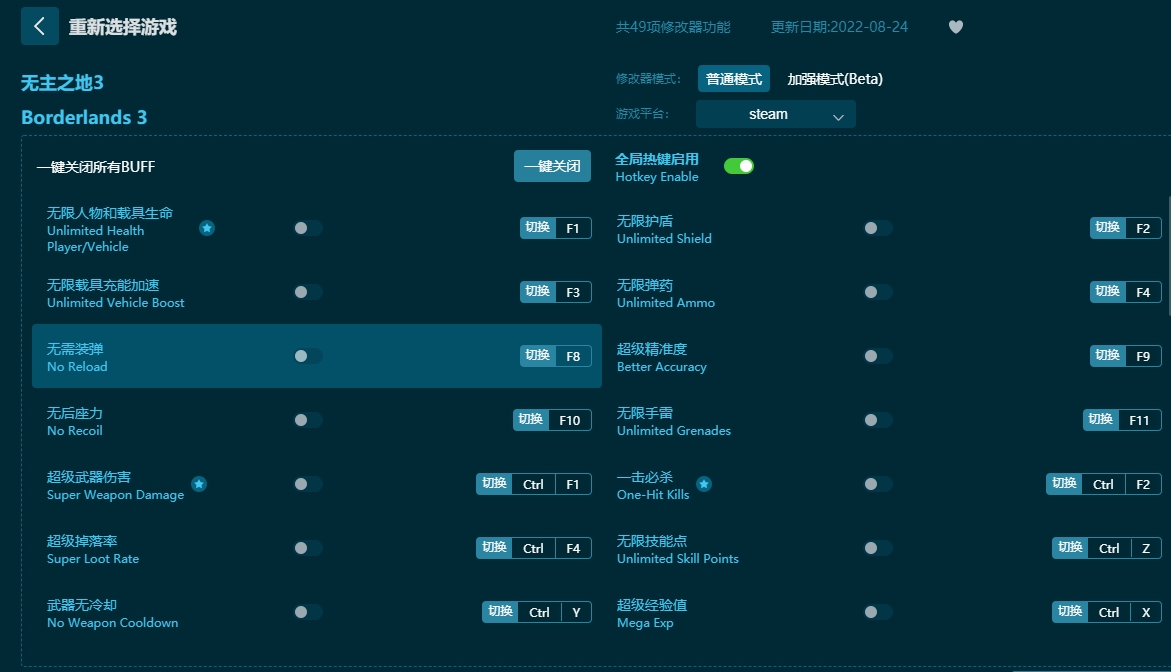This screenshot has width=1171, height=672.
Task: Click star icon beside One-Hit Kills
Action: click(703, 484)
